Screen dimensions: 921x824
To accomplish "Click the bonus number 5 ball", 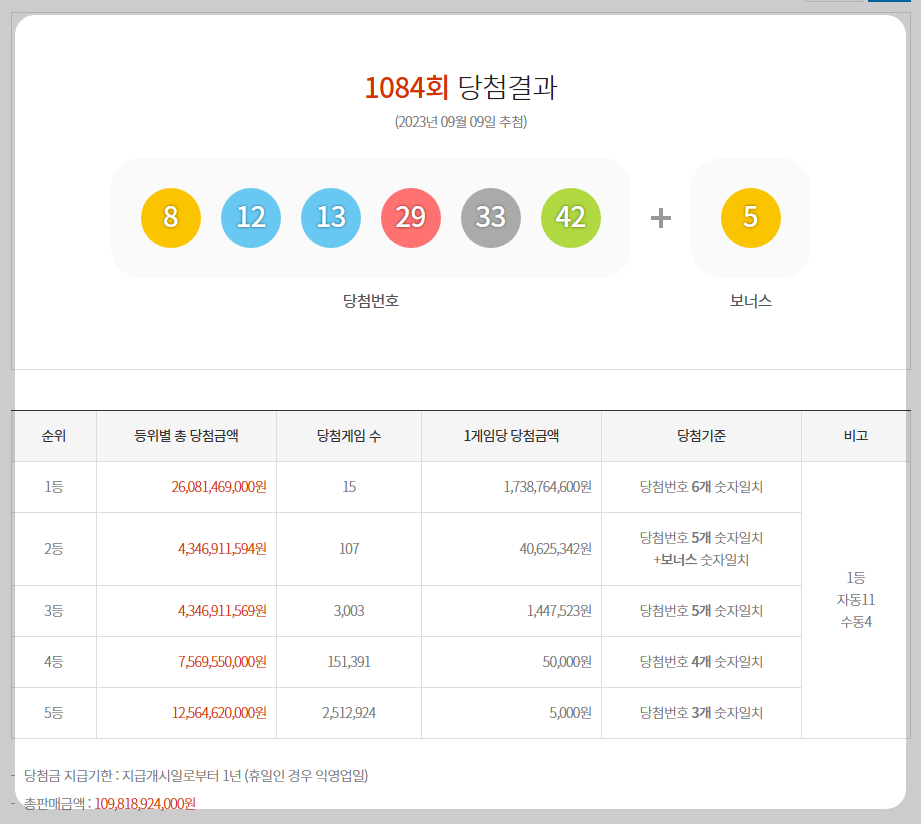I will pyautogui.click(x=751, y=218).
